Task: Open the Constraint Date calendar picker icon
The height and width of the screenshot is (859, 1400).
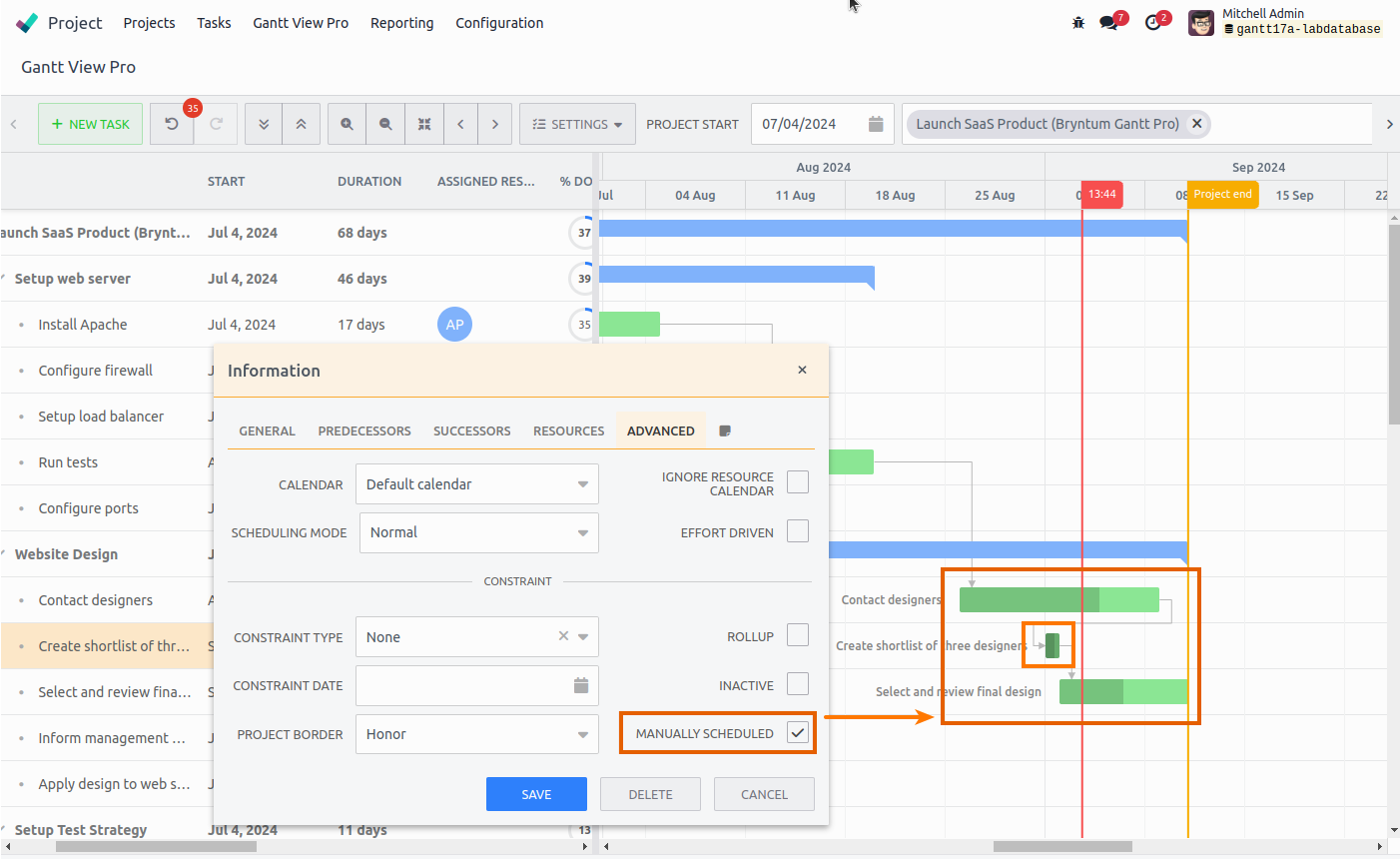Action: click(x=580, y=685)
